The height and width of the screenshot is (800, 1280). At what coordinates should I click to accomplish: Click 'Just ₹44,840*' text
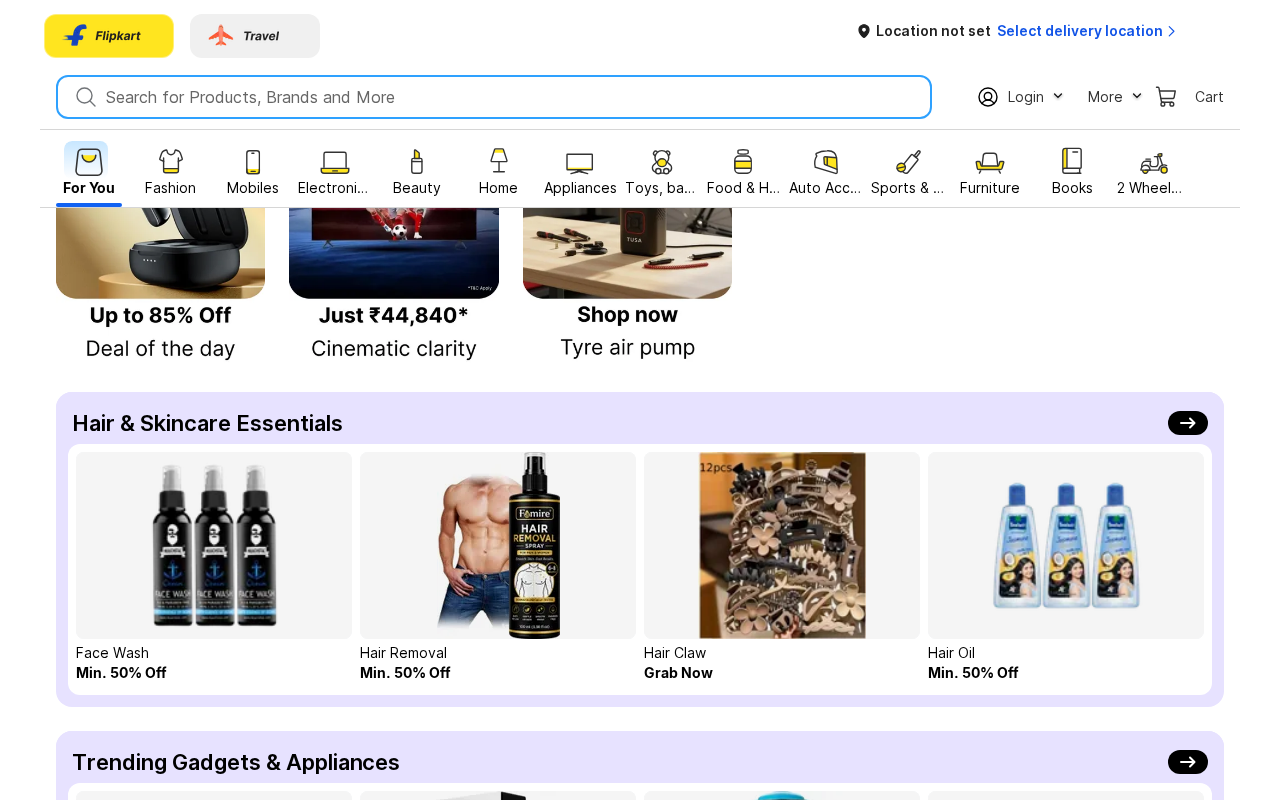coord(394,315)
